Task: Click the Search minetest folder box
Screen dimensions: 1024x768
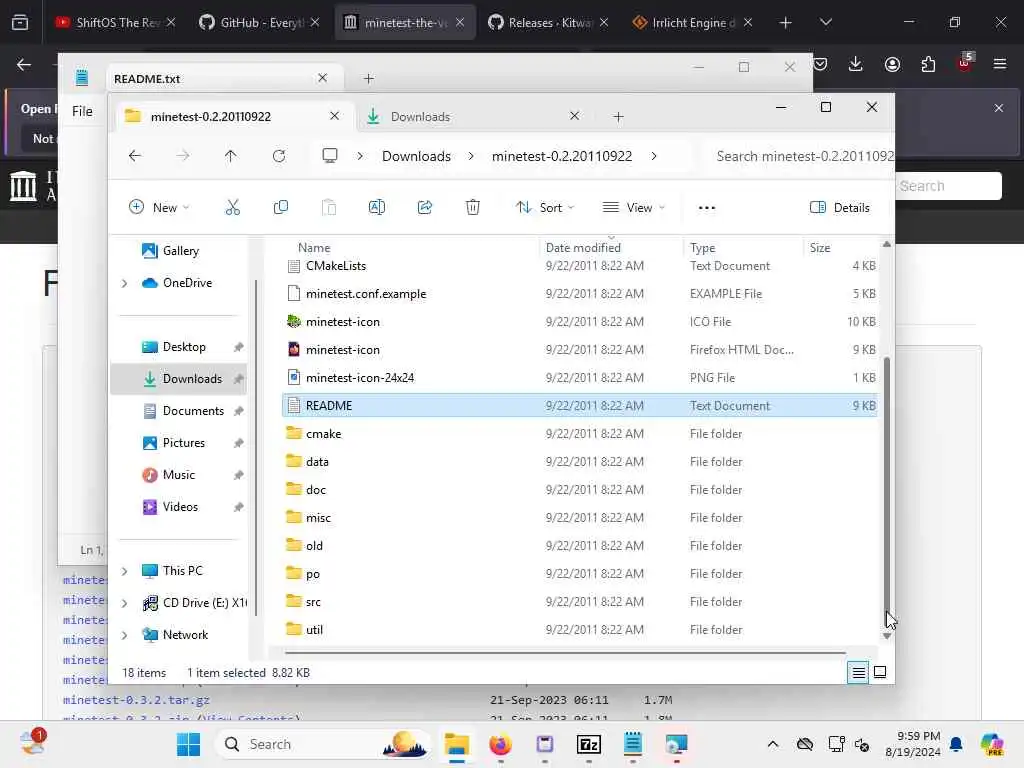Action: (x=801, y=156)
